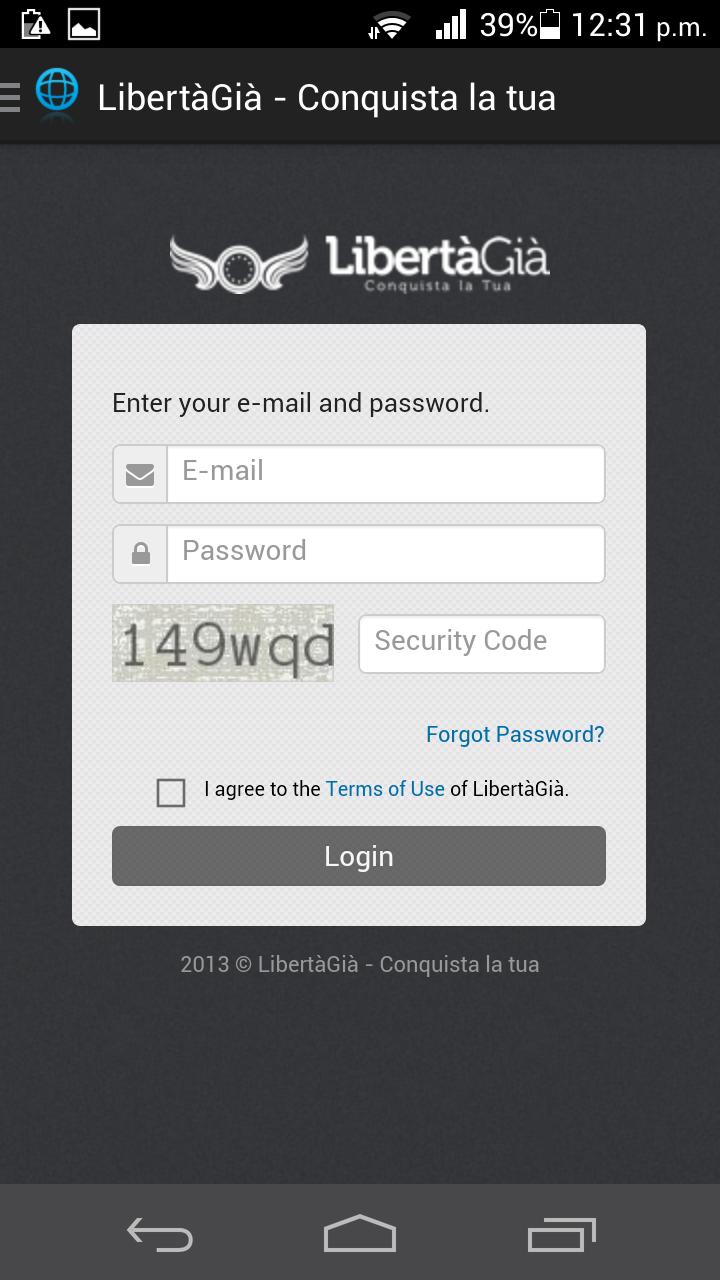Tap the LibertàGià title in the header bar
Screen dimensions: 720x1280
tap(326, 98)
